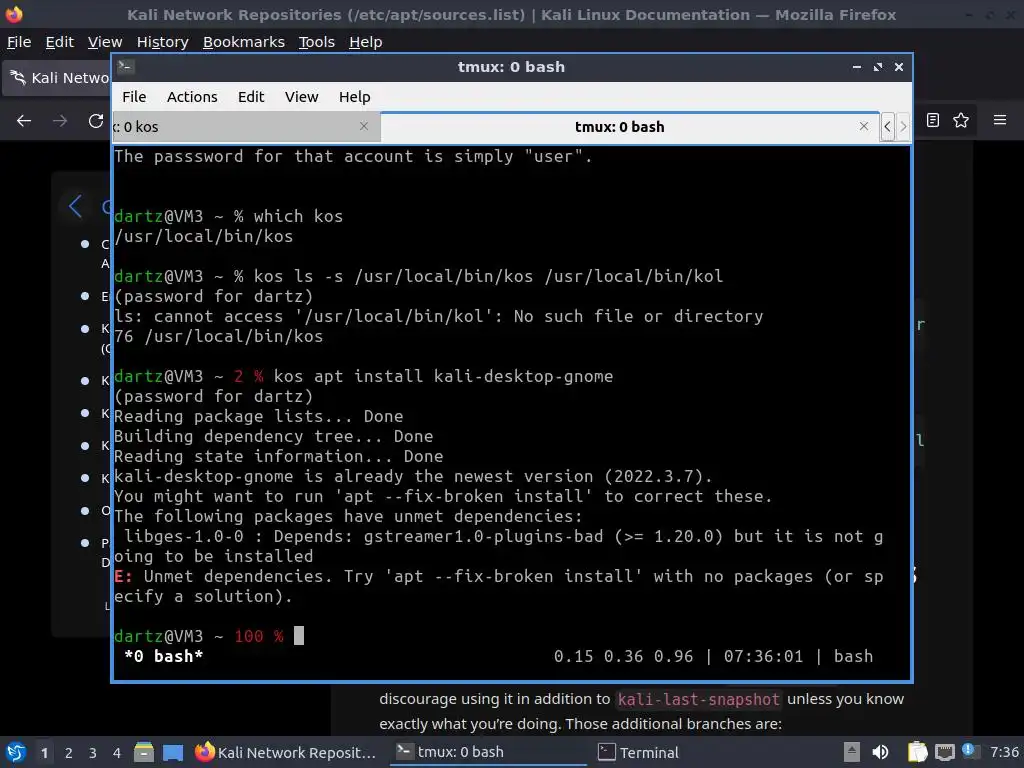The height and width of the screenshot is (768, 1024).
Task: Open Firefox View menu
Action: [x=105, y=42]
